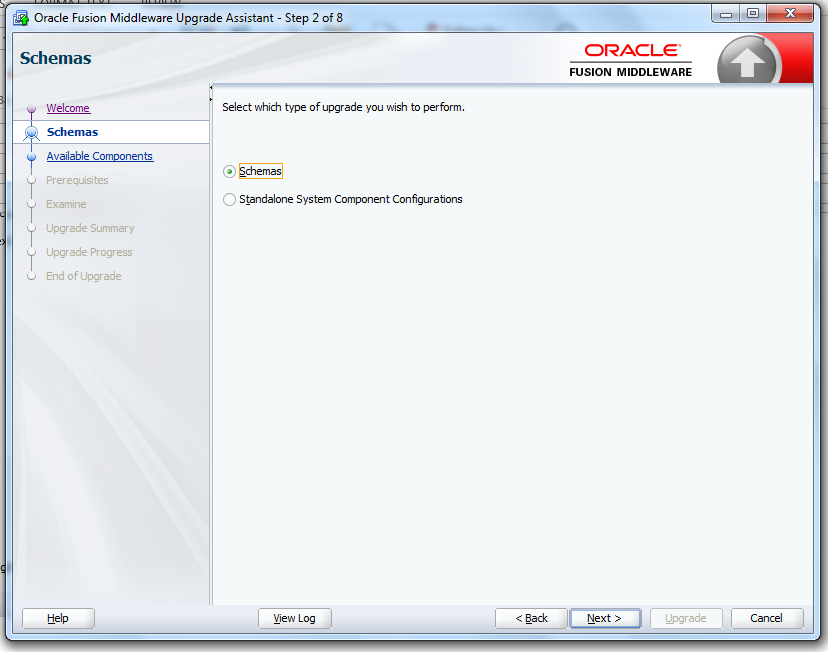Close the Upgrade Assistant window
The height and width of the screenshot is (652, 828).
click(790, 14)
